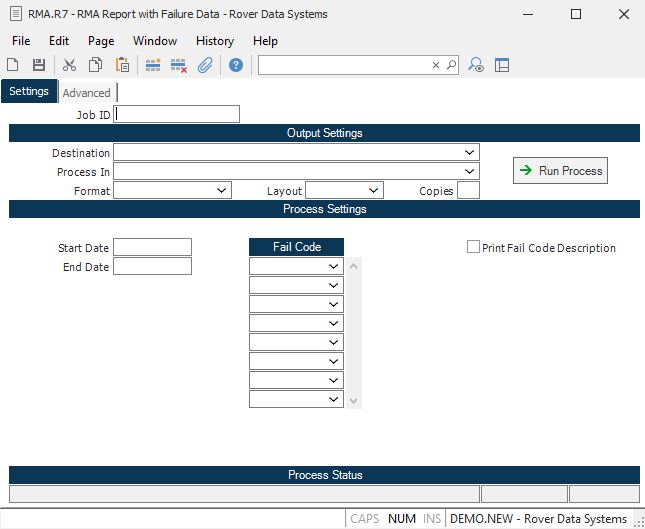
Task: Click the Delete row icon
Action: [x=179, y=65]
